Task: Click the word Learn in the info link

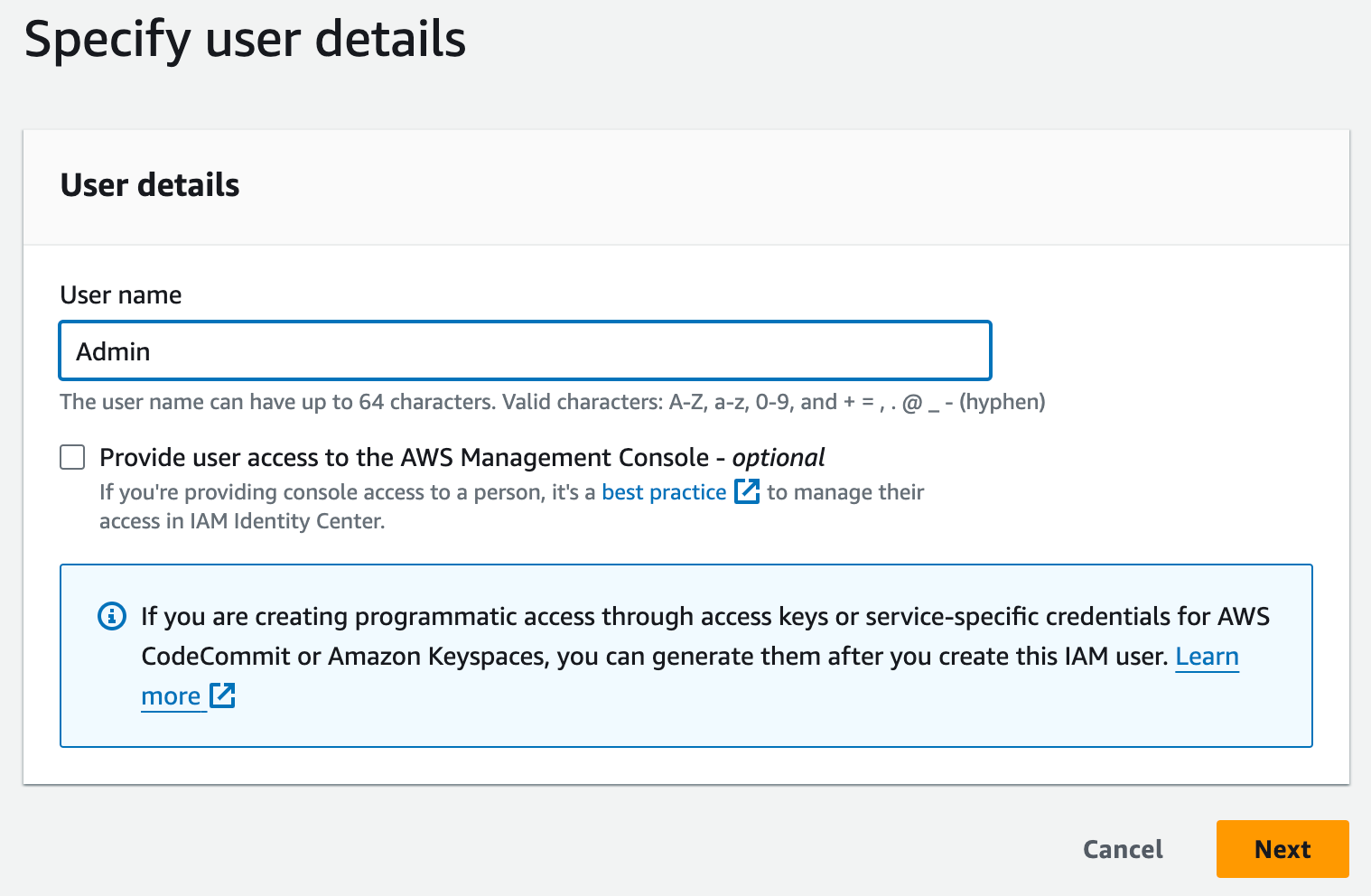Action: tap(1207, 657)
